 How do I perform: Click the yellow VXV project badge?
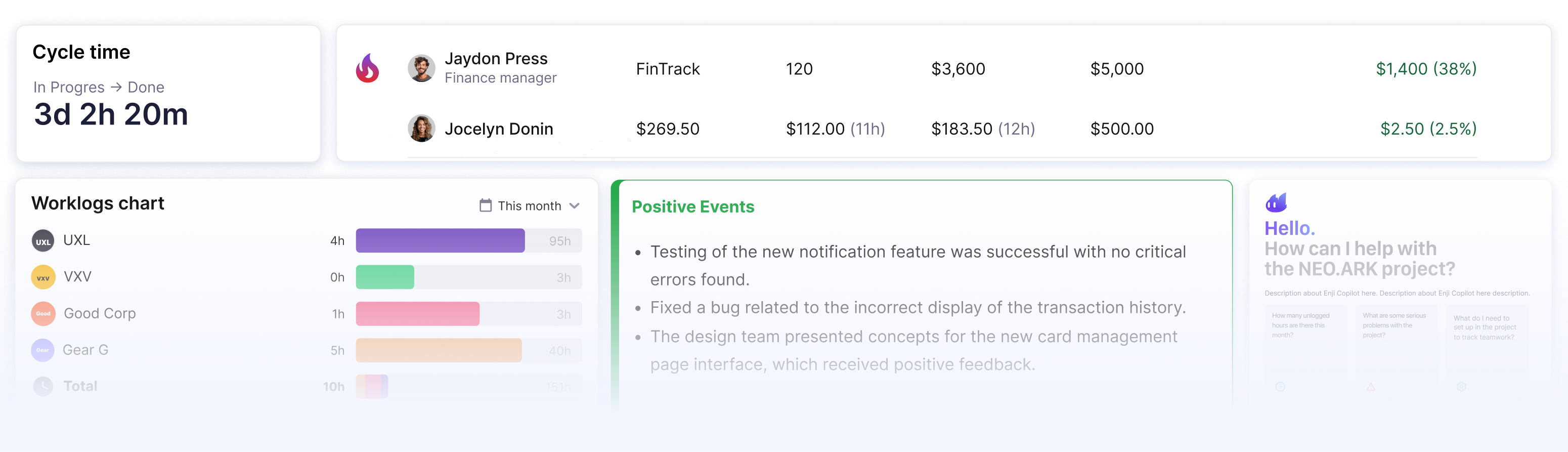(42, 277)
